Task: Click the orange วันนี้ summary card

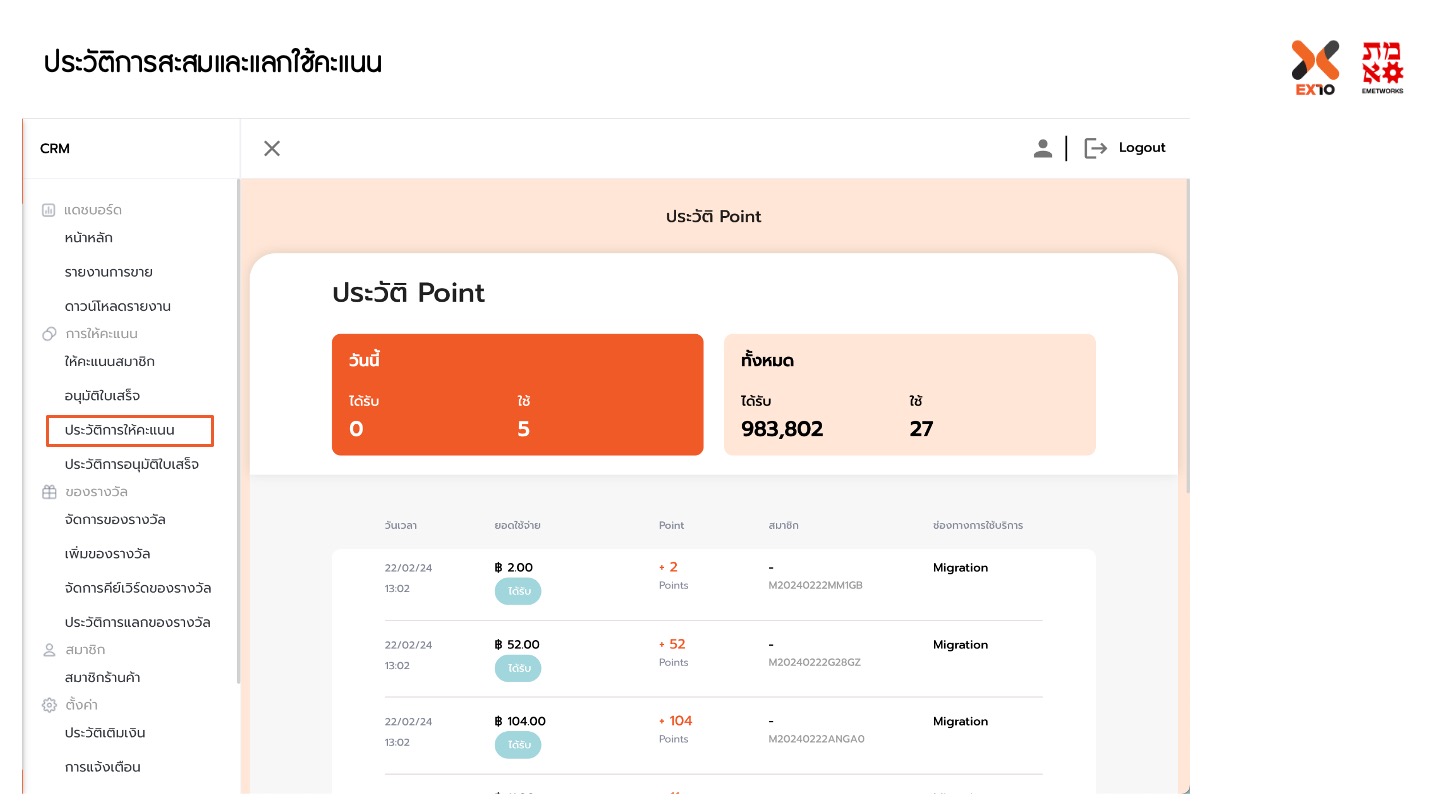Action: [x=517, y=395]
